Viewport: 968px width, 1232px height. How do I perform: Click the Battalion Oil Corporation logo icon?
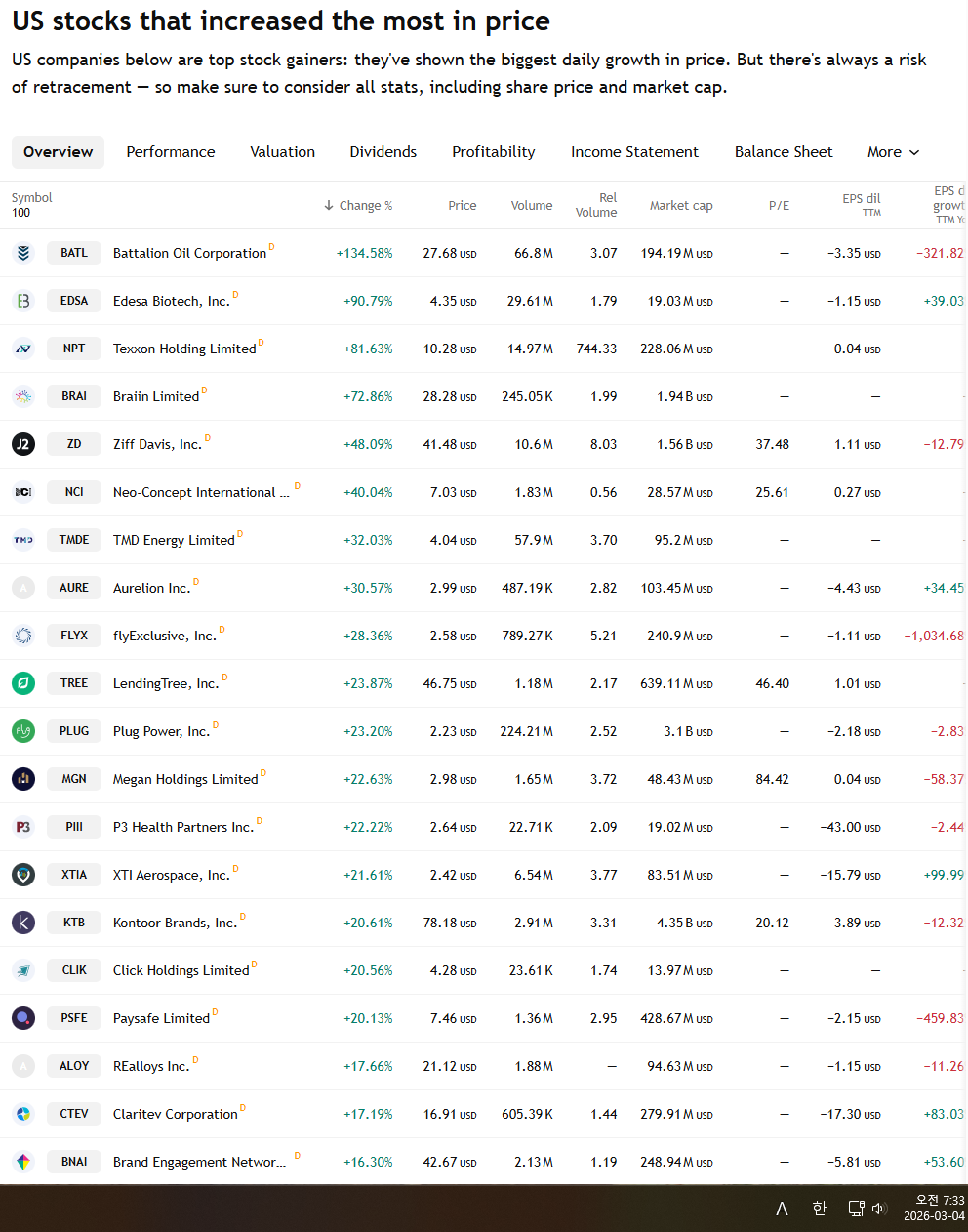click(23, 253)
